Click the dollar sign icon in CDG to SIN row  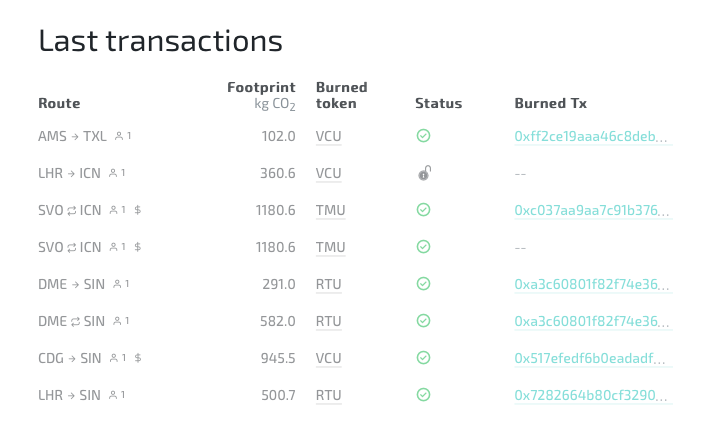pyautogui.click(x=138, y=358)
